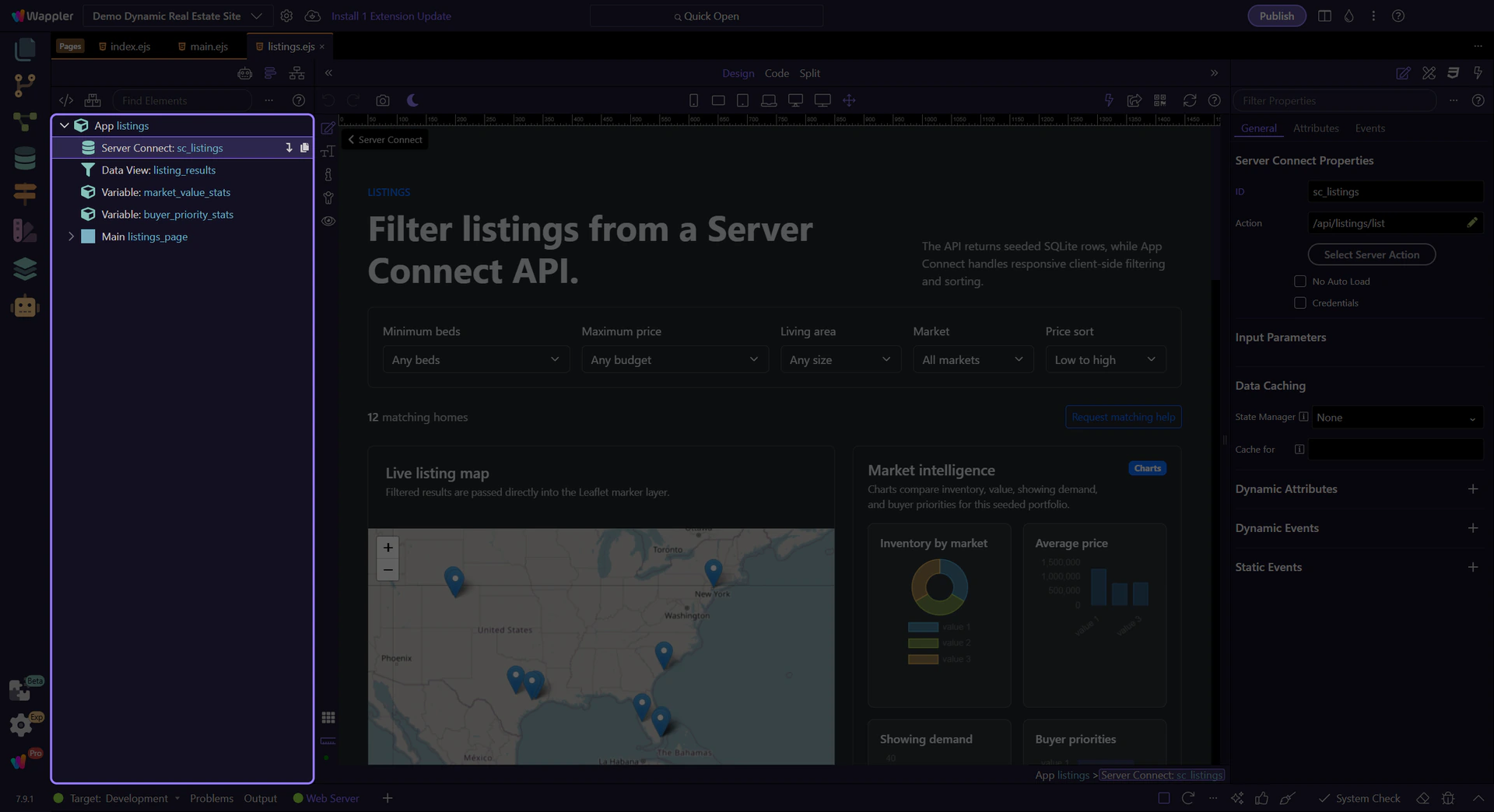Open the Minimum beds dropdown
Screen dimensions: 1494x812
click(x=475, y=360)
